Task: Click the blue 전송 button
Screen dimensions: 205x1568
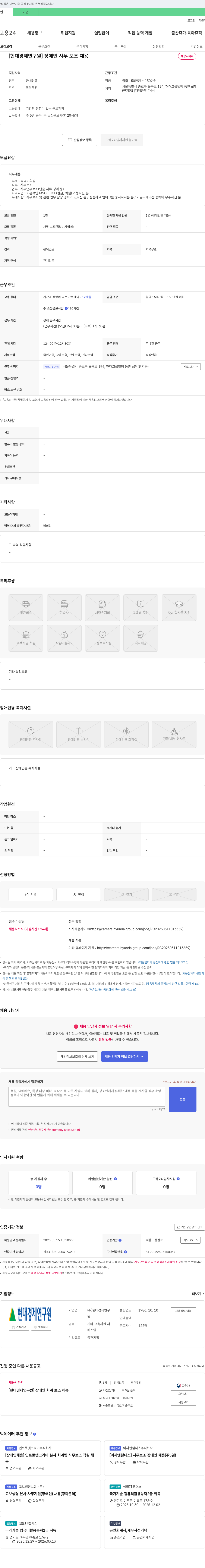Action: click(x=183, y=1099)
